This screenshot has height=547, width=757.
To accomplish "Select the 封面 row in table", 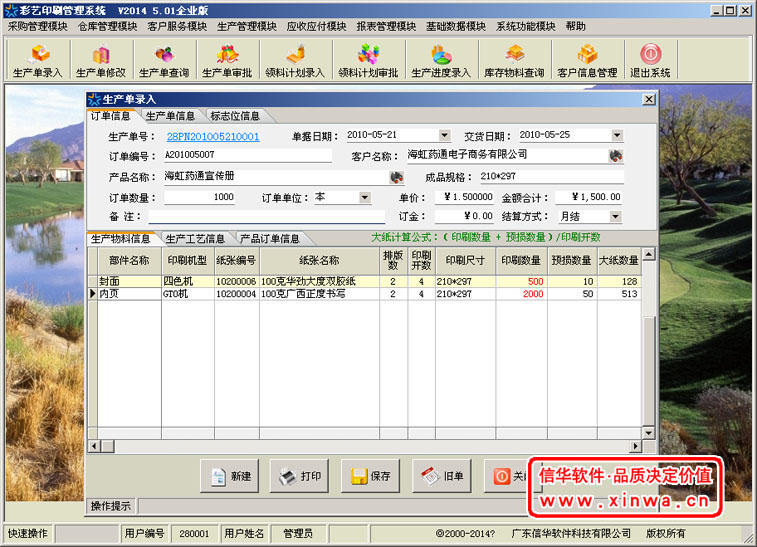I will point(364,281).
